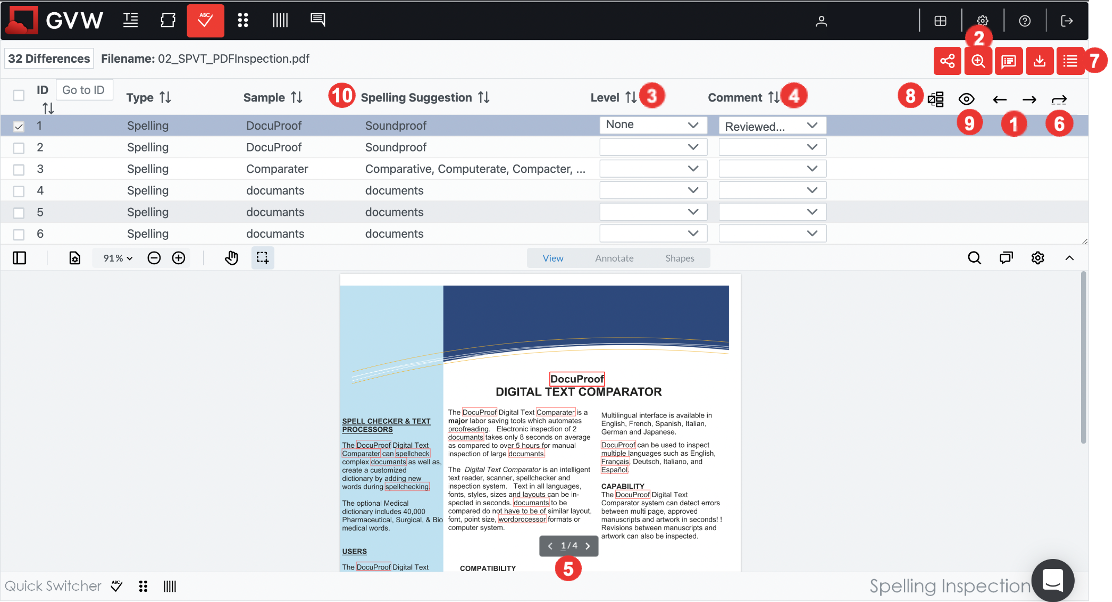Open the red list view icon

coord(1070,60)
